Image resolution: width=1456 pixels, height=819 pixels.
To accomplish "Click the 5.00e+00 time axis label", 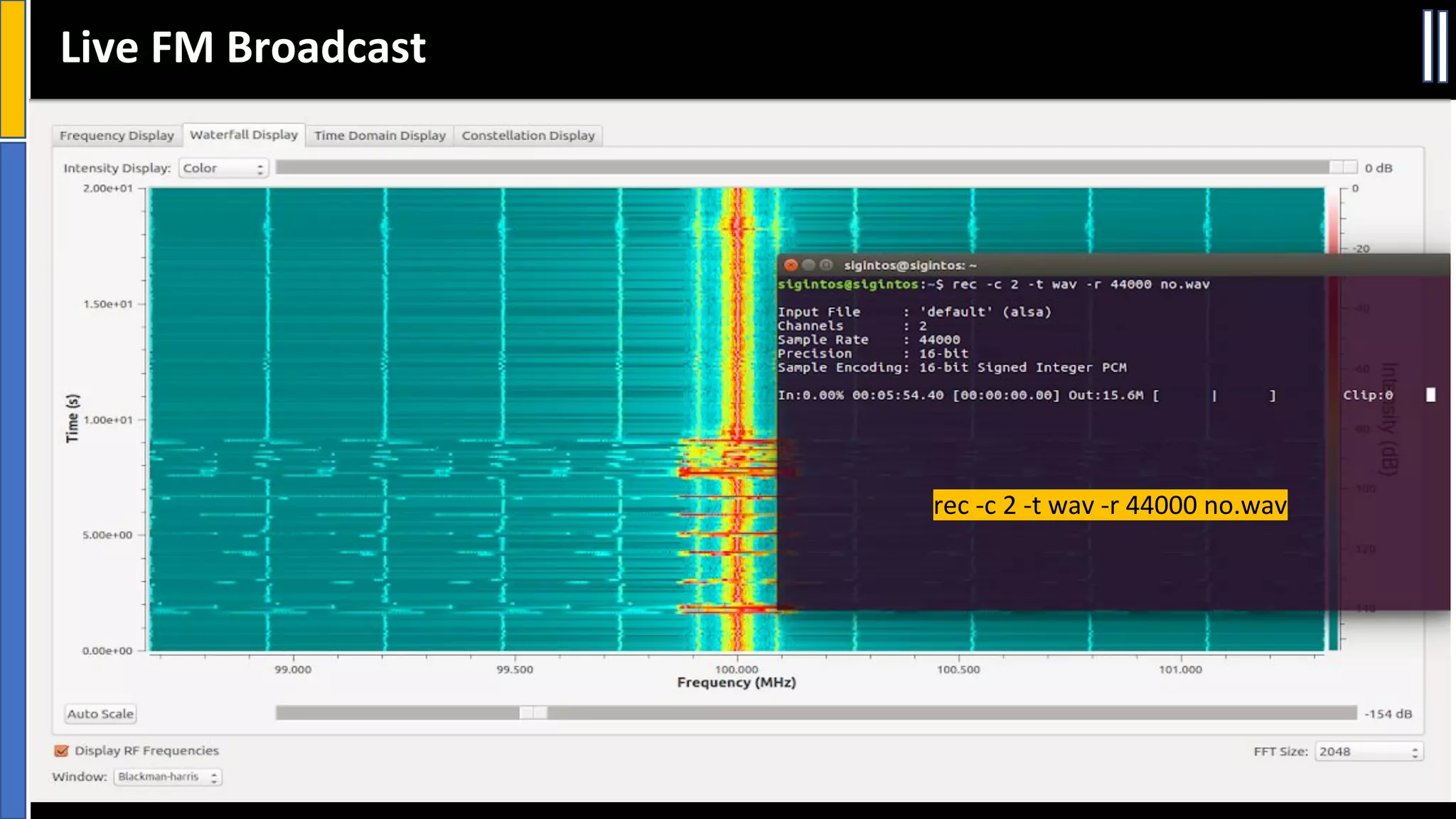I will click(x=108, y=535).
